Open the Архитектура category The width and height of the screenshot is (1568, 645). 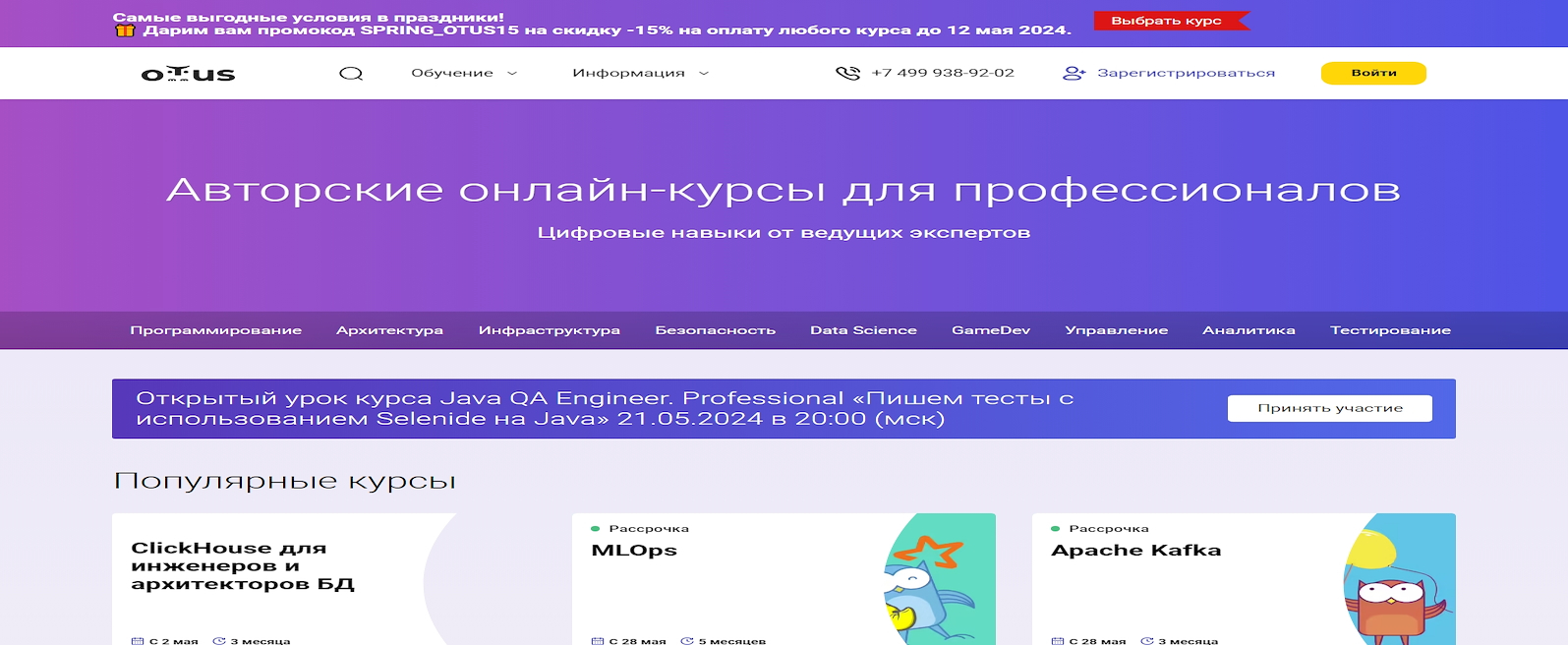[389, 330]
